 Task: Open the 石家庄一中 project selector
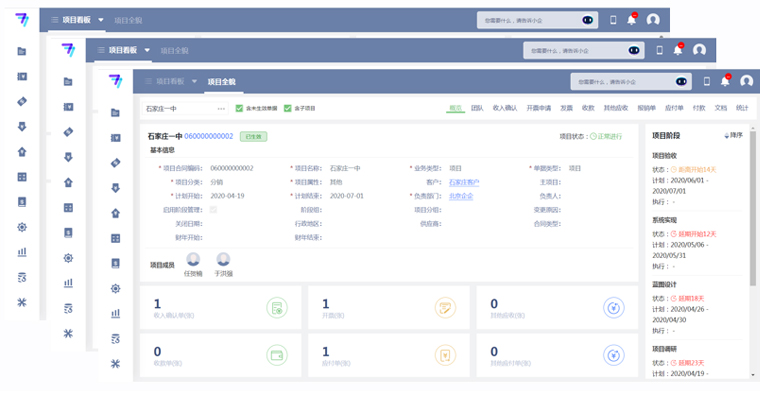point(185,108)
